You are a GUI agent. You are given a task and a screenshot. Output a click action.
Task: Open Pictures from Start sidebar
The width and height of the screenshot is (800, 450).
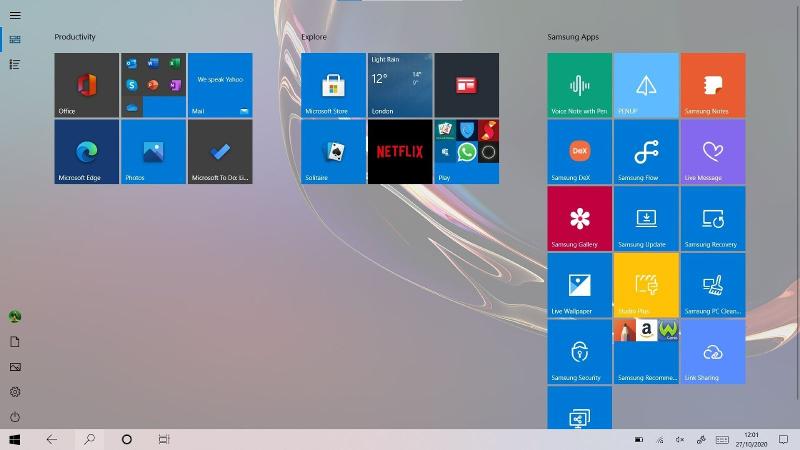(15, 367)
